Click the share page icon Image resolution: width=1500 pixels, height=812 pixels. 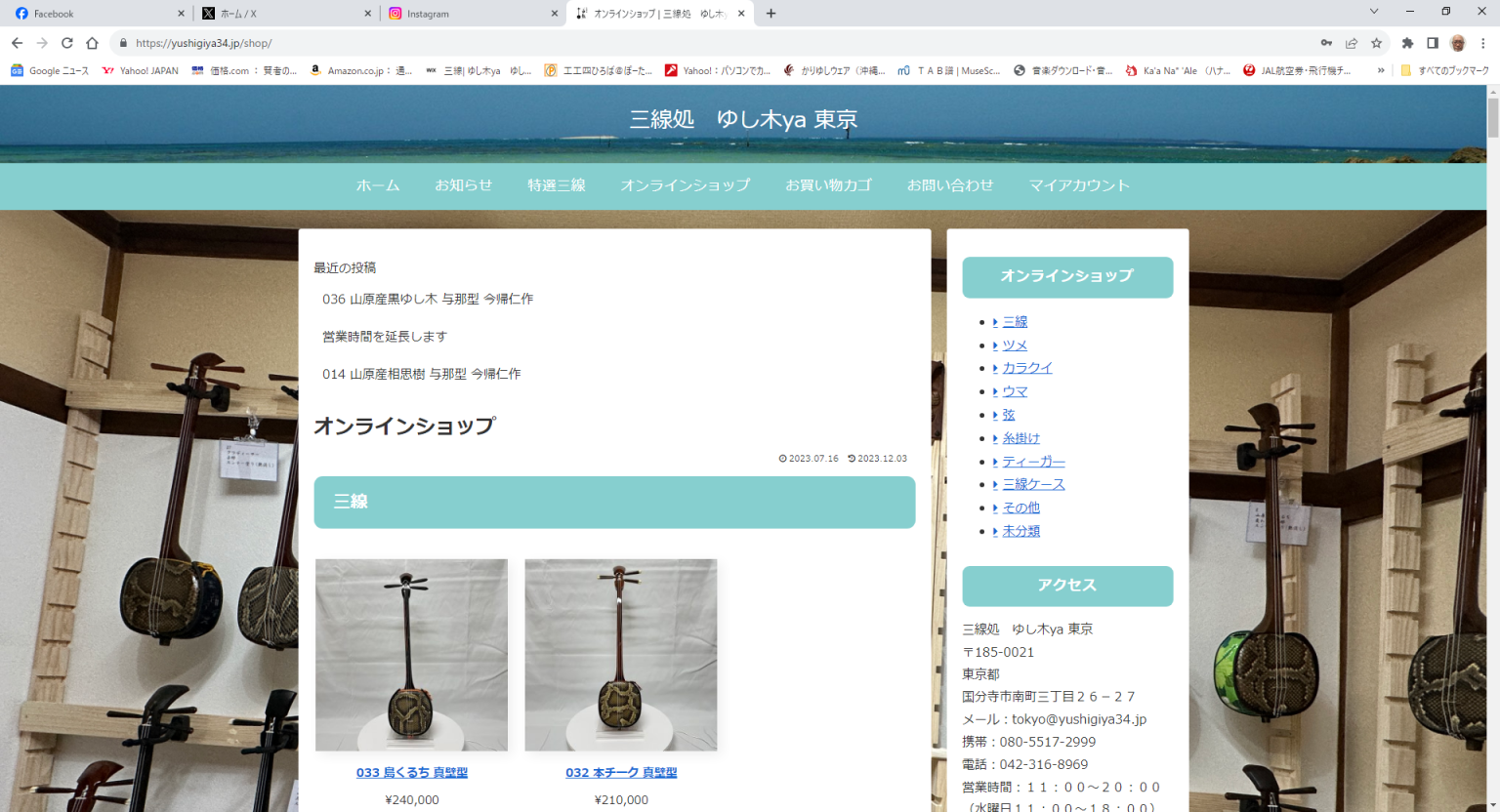(x=1352, y=43)
